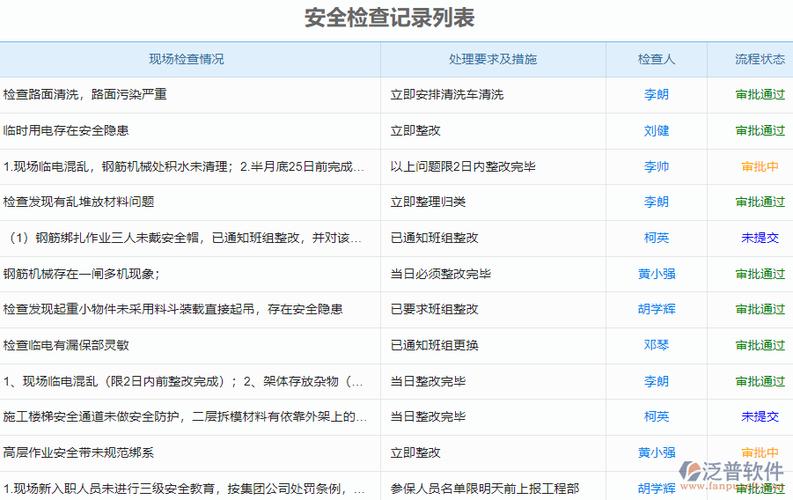Select the text 高层作业安全带未规范绑系

(x=78, y=452)
